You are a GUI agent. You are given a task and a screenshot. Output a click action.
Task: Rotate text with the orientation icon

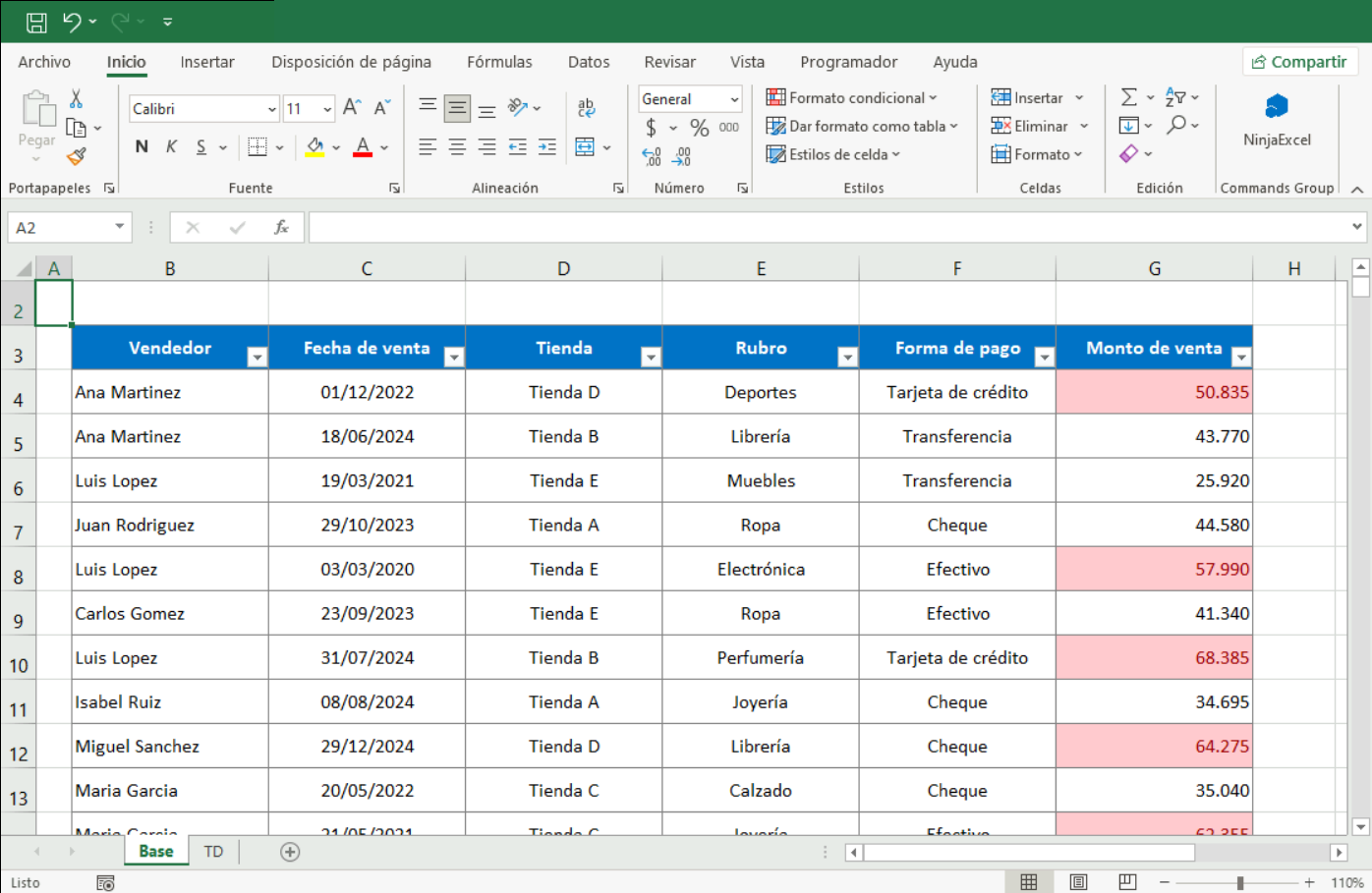pyautogui.click(x=518, y=107)
